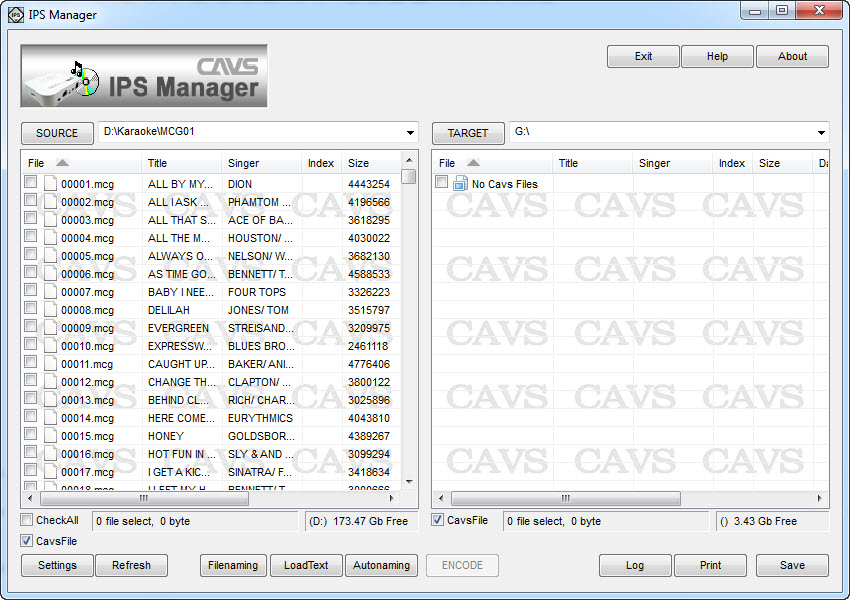
Task: Open the Settings button
Action: [x=57, y=565]
